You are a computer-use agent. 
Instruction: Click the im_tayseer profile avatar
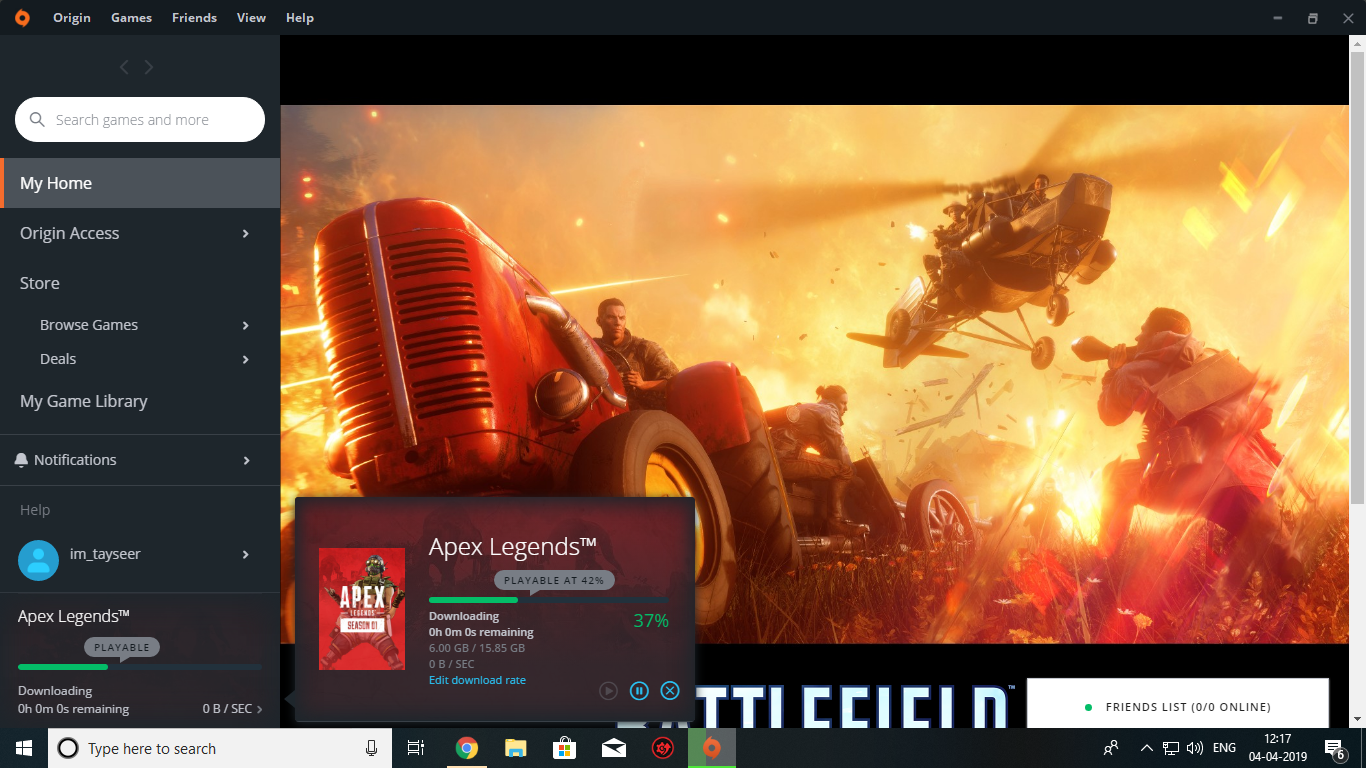pyautogui.click(x=38, y=560)
